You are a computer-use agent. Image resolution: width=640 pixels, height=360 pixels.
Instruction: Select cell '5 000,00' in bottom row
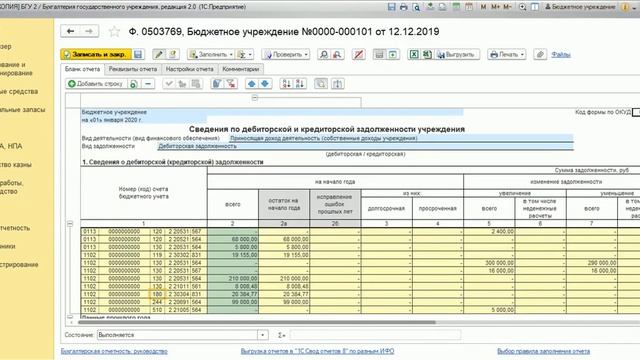coord(489,310)
